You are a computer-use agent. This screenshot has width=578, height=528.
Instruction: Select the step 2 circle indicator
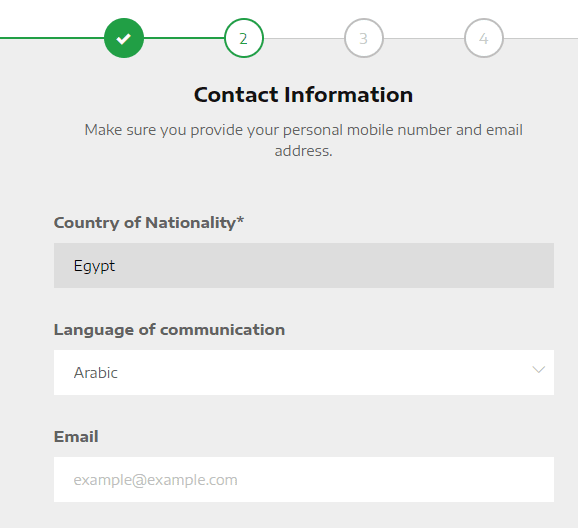point(244,38)
